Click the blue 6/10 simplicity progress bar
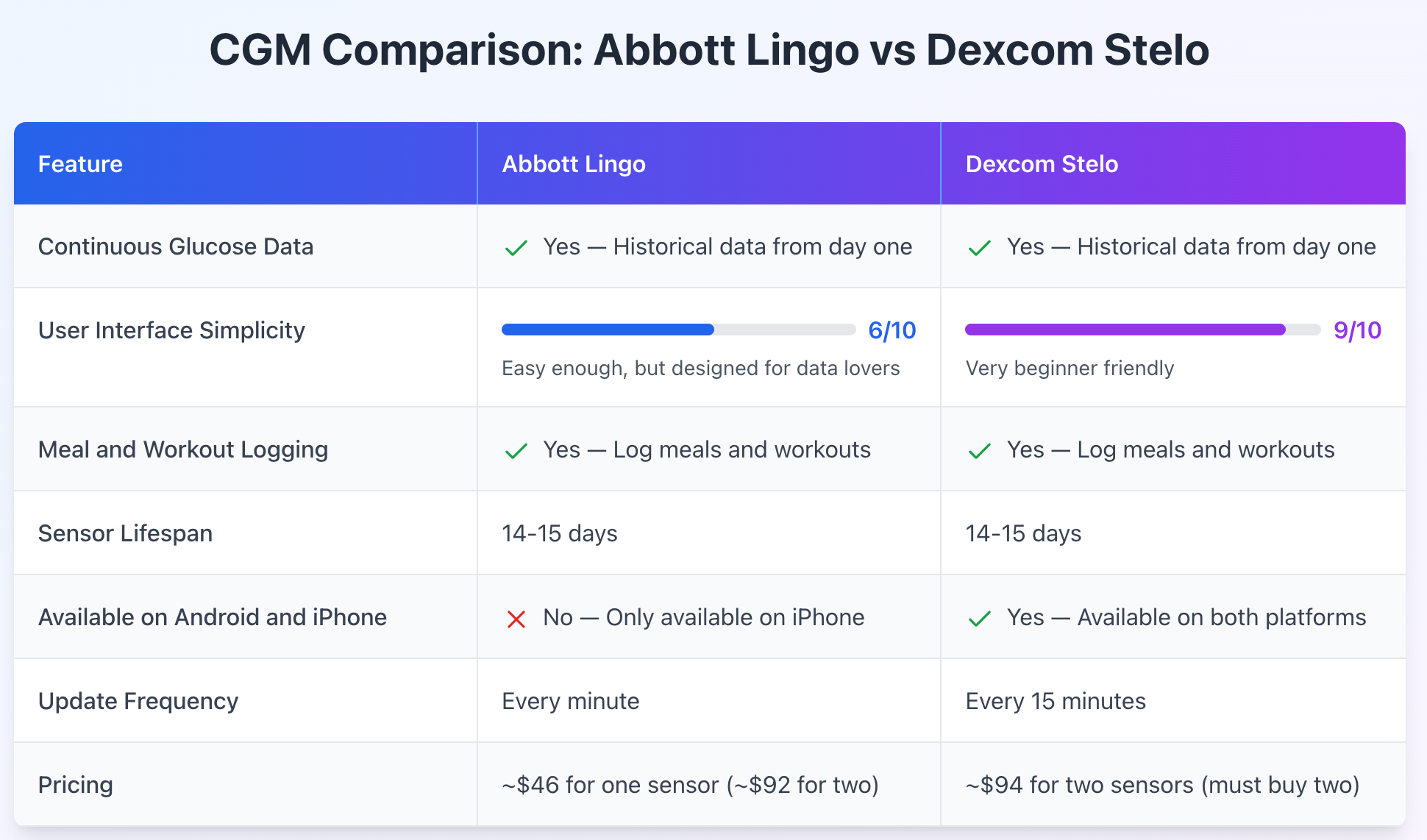The height and width of the screenshot is (840, 1427). (678, 330)
